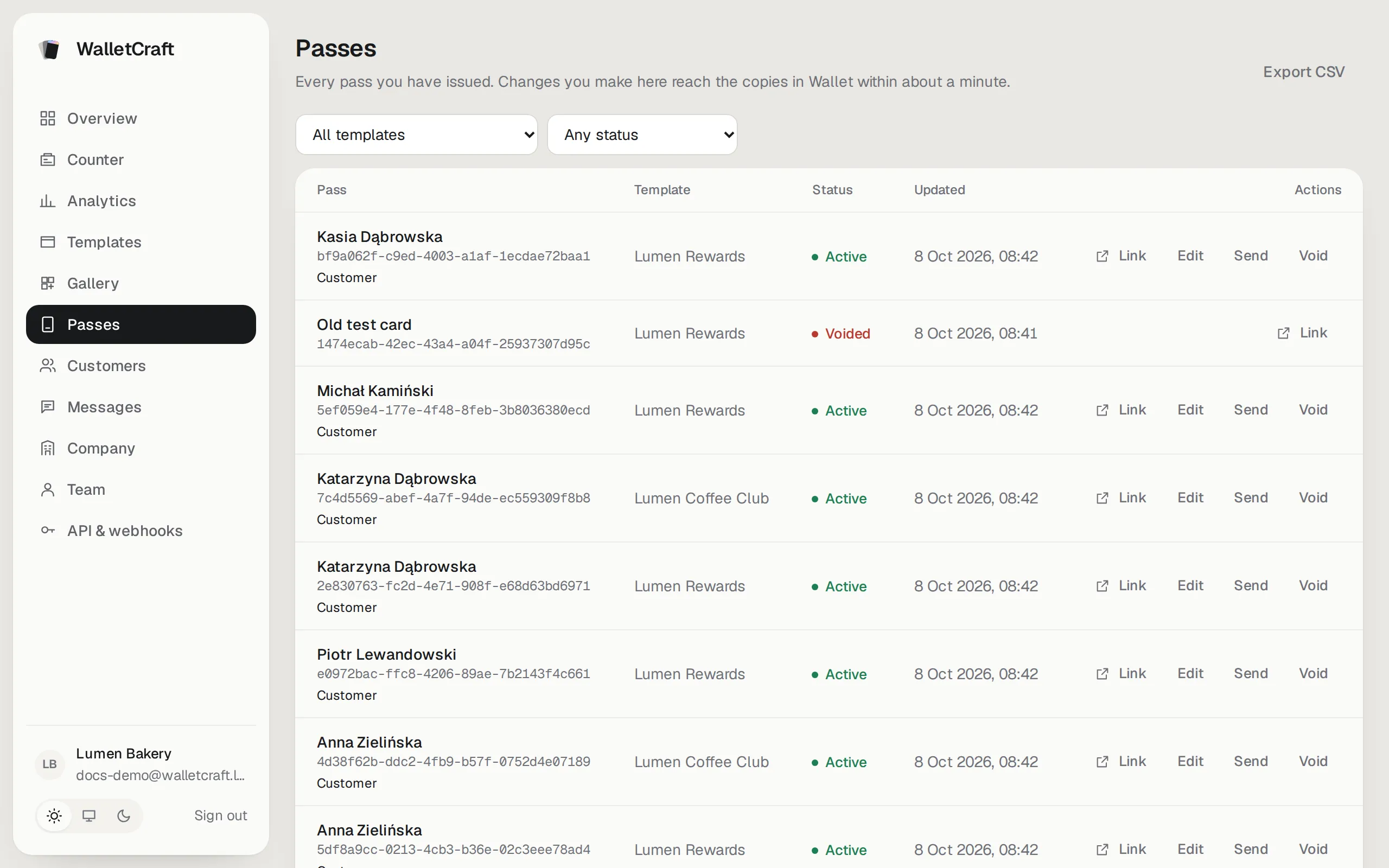Void the Piotr Lewandowski pass
This screenshot has width=1389, height=868.
pyautogui.click(x=1312, y=673)
